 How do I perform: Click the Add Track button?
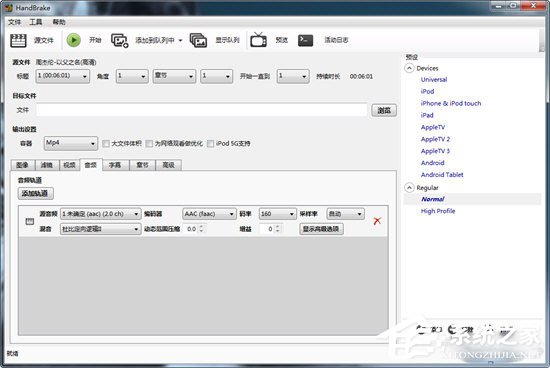coord(35,193)
